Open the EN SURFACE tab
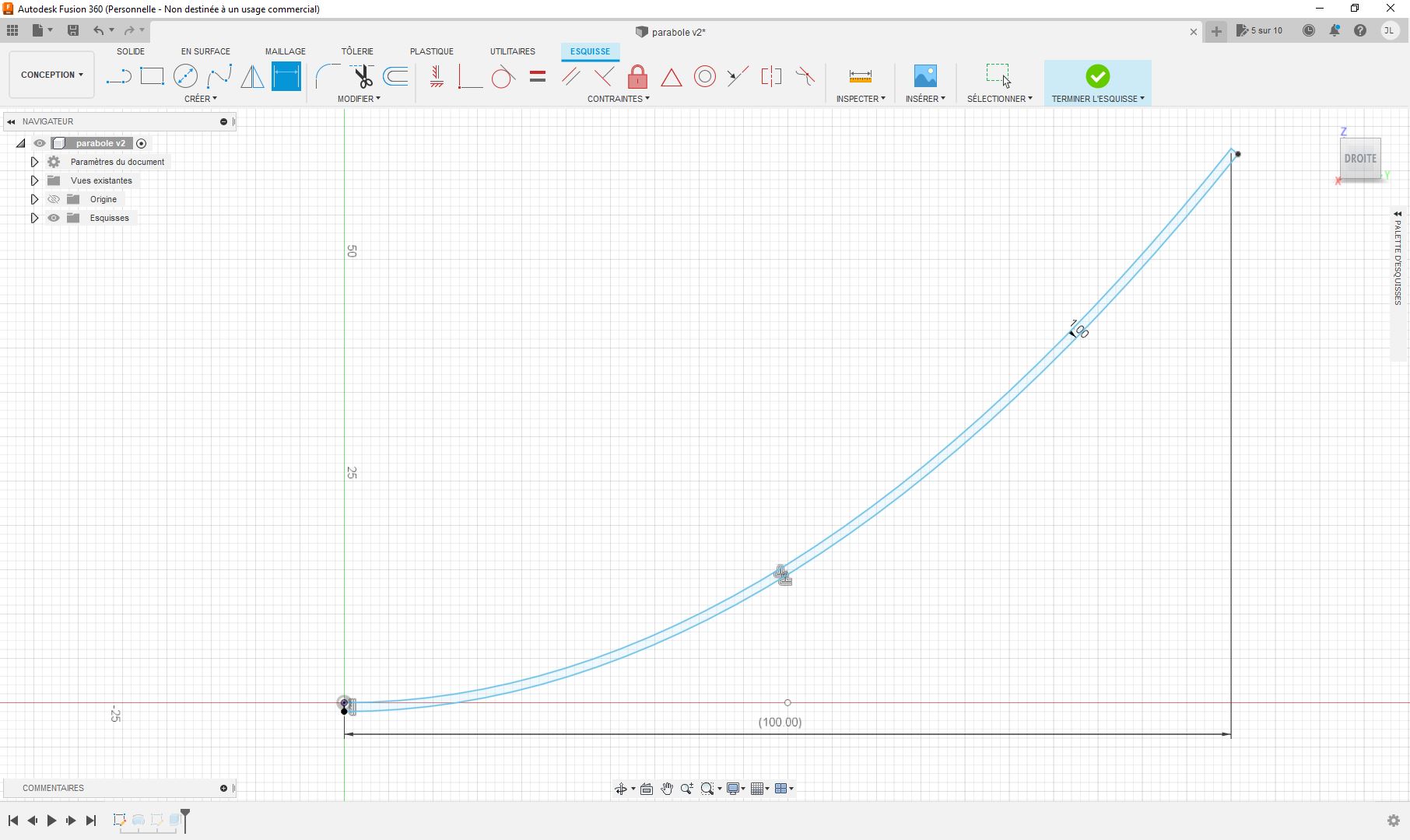This screenshot has height=840, width=1410. pyautogui.click(x=205, y=51)
